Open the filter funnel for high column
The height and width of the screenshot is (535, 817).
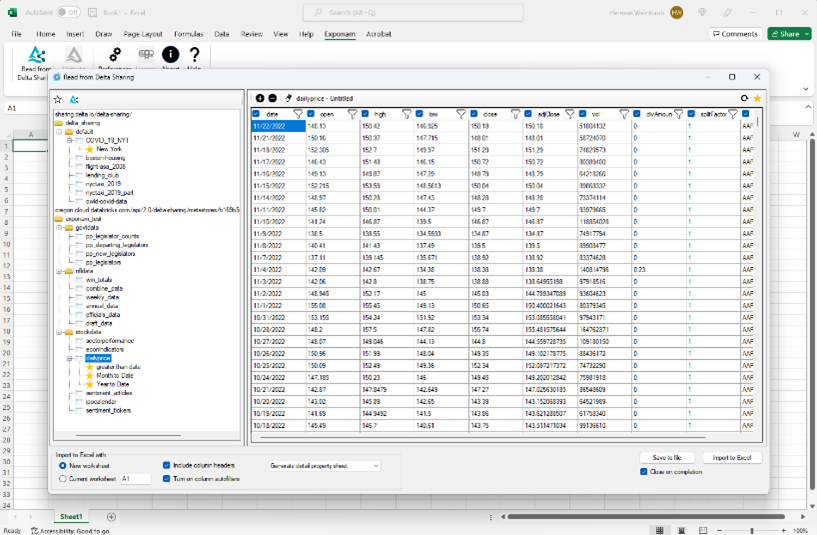tap(406, 114)
